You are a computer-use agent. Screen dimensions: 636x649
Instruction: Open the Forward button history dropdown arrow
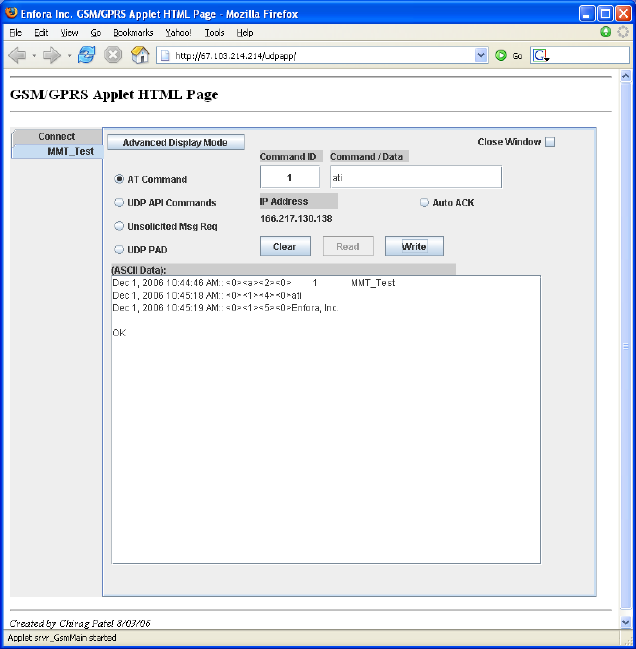[x=69, y=55]
